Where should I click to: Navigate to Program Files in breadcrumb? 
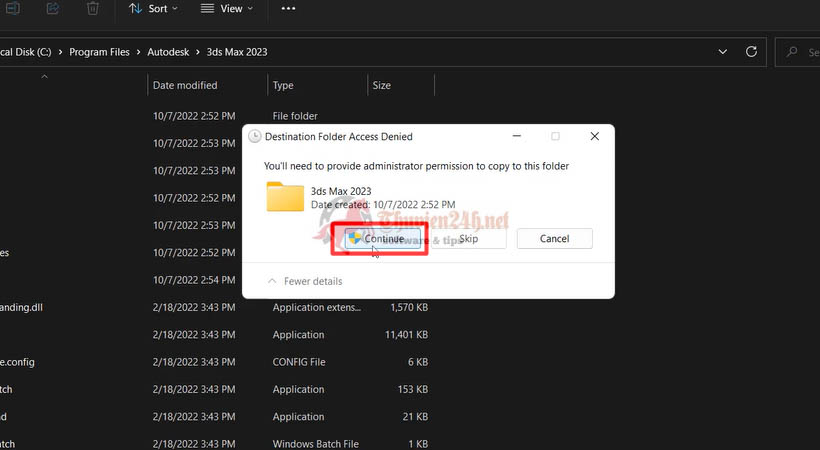tap(98, 51)
